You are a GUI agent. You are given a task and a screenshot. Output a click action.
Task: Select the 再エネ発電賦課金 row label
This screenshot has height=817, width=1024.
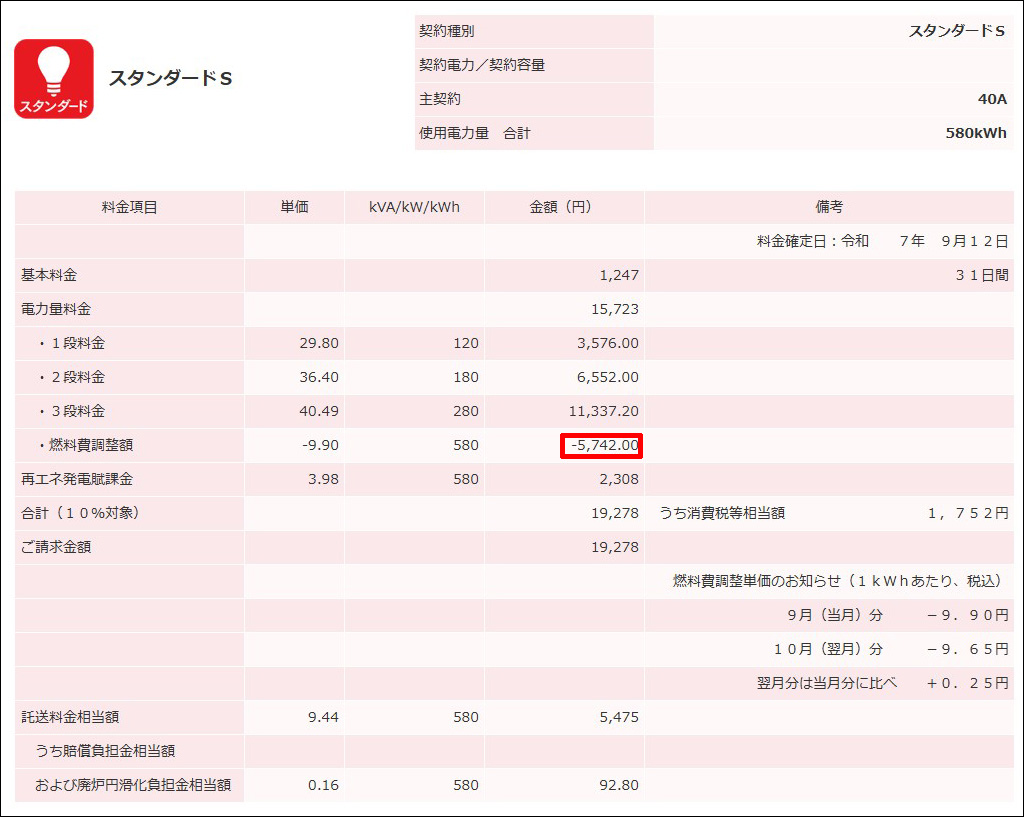[x=77, y=479]
